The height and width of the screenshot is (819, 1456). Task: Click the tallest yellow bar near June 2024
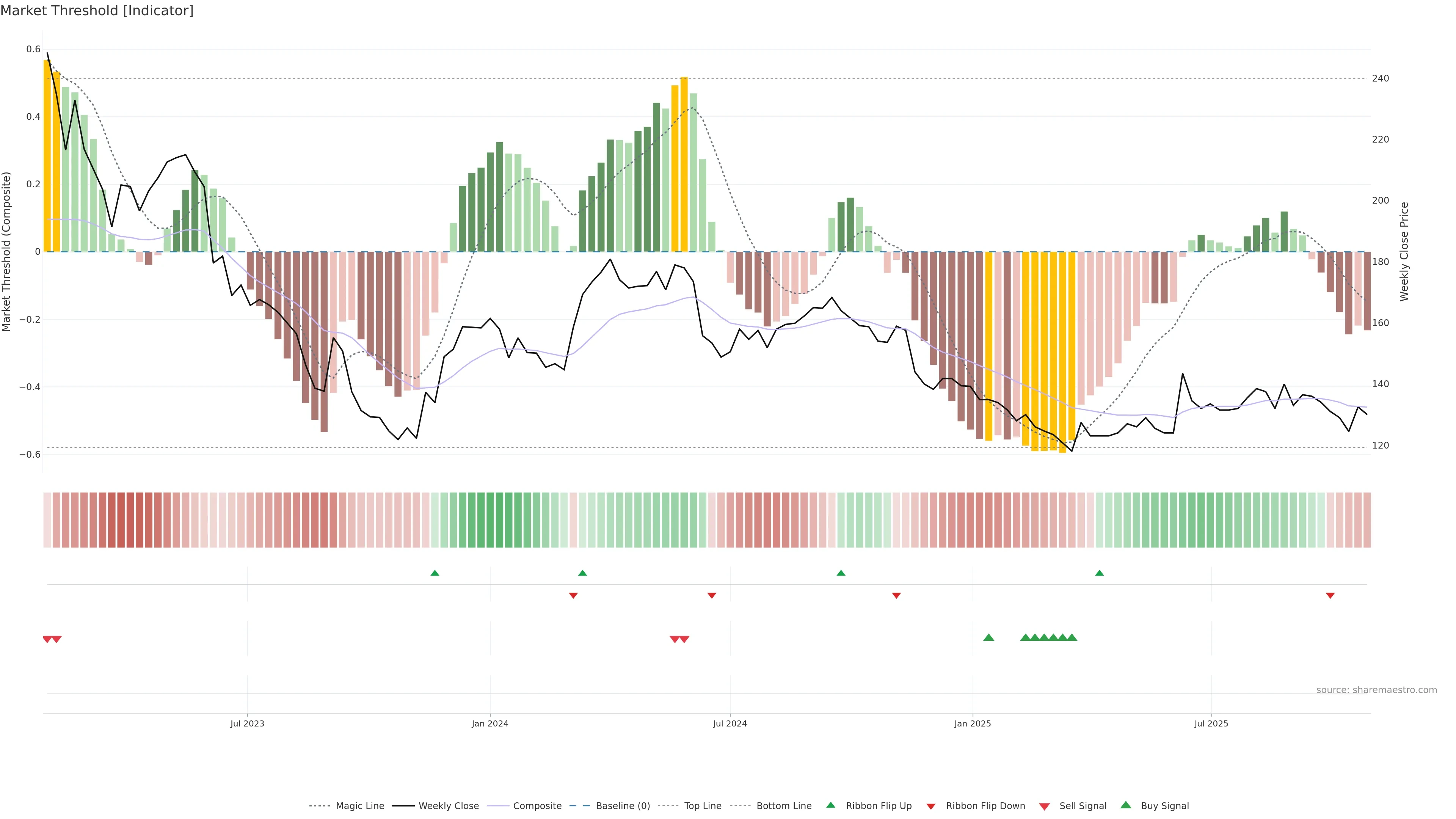click(684, 164)
